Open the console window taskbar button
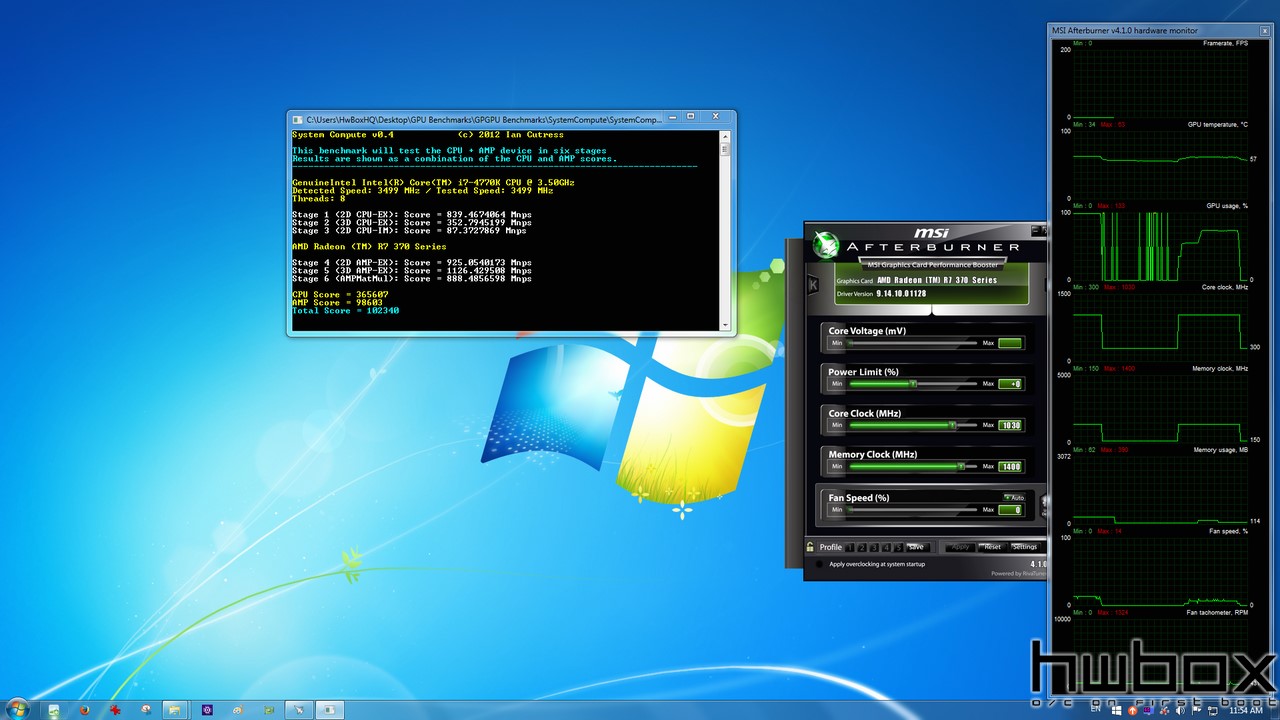Viewport: 1280px width, 720px height. [x=329, y=710]
